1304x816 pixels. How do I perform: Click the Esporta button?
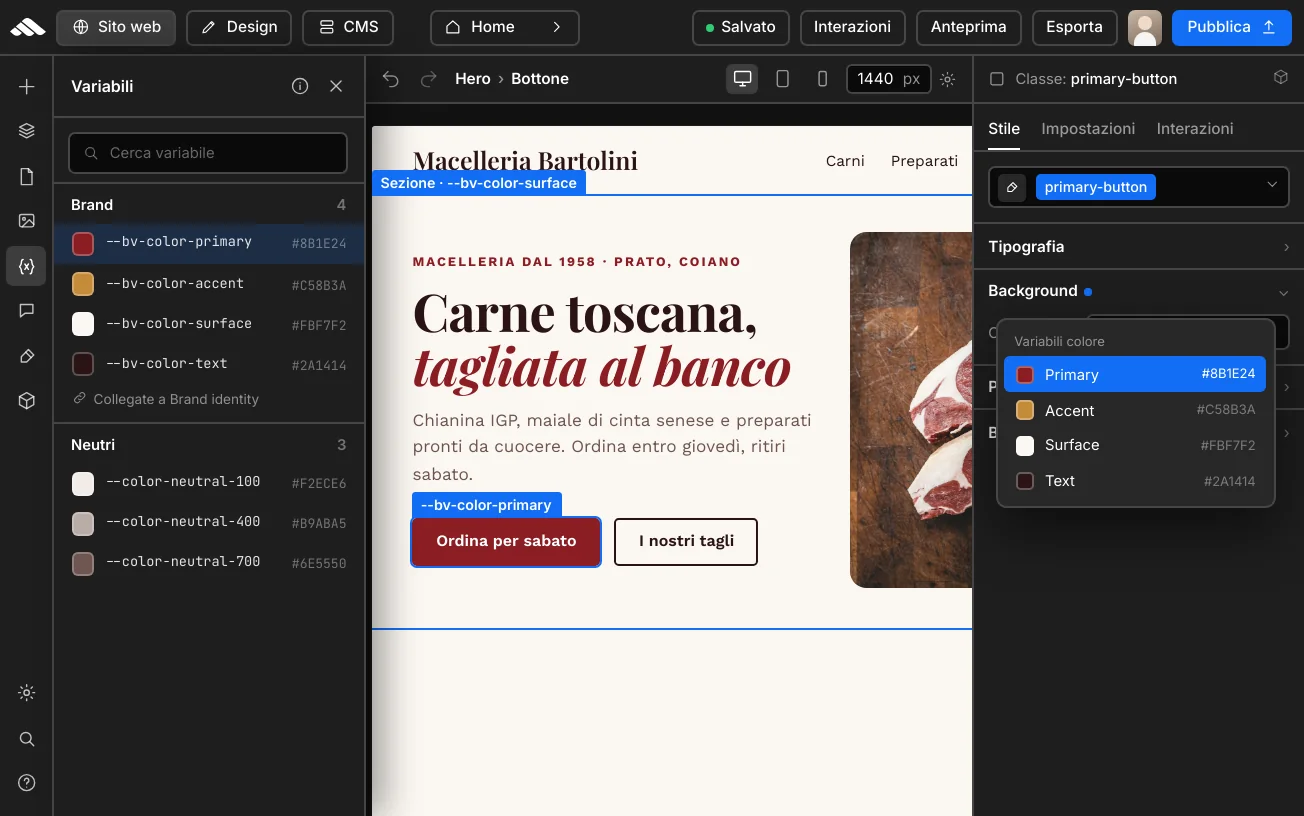1074,27
